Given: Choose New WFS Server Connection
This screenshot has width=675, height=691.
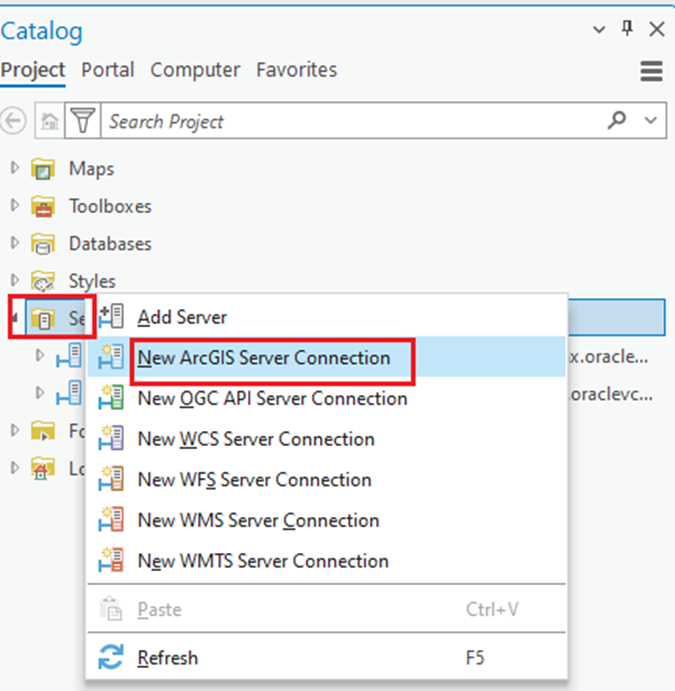Looking at the screenshot, I should click(x=326, y=479).
